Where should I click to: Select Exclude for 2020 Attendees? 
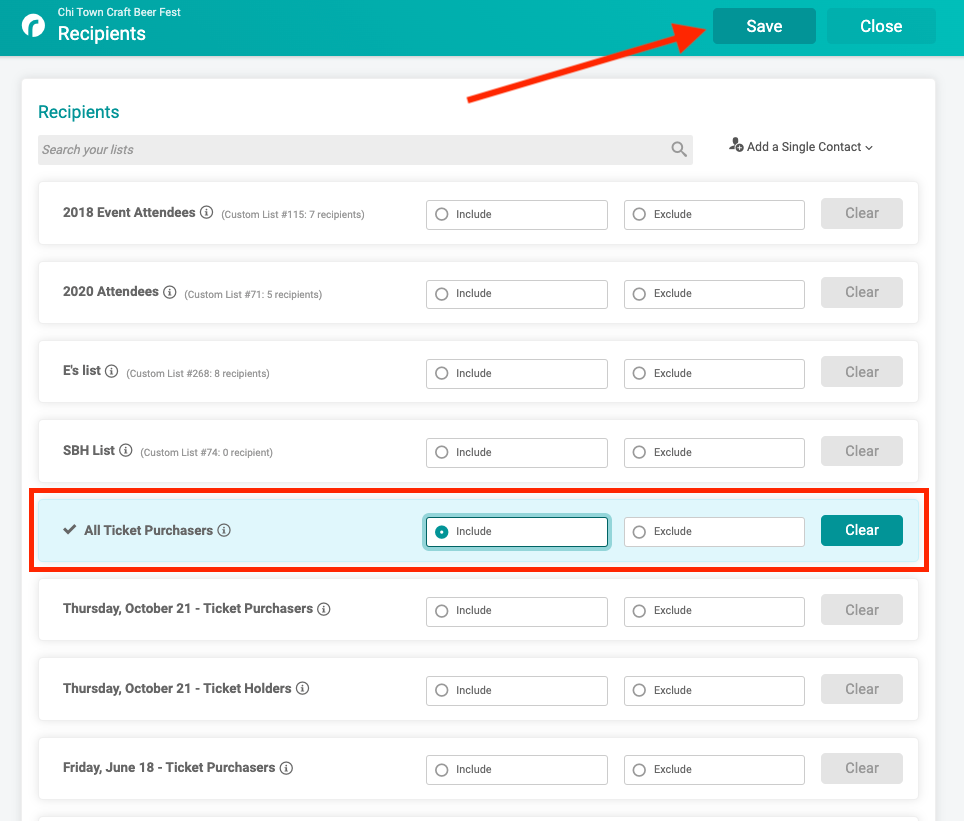point(714,295)
